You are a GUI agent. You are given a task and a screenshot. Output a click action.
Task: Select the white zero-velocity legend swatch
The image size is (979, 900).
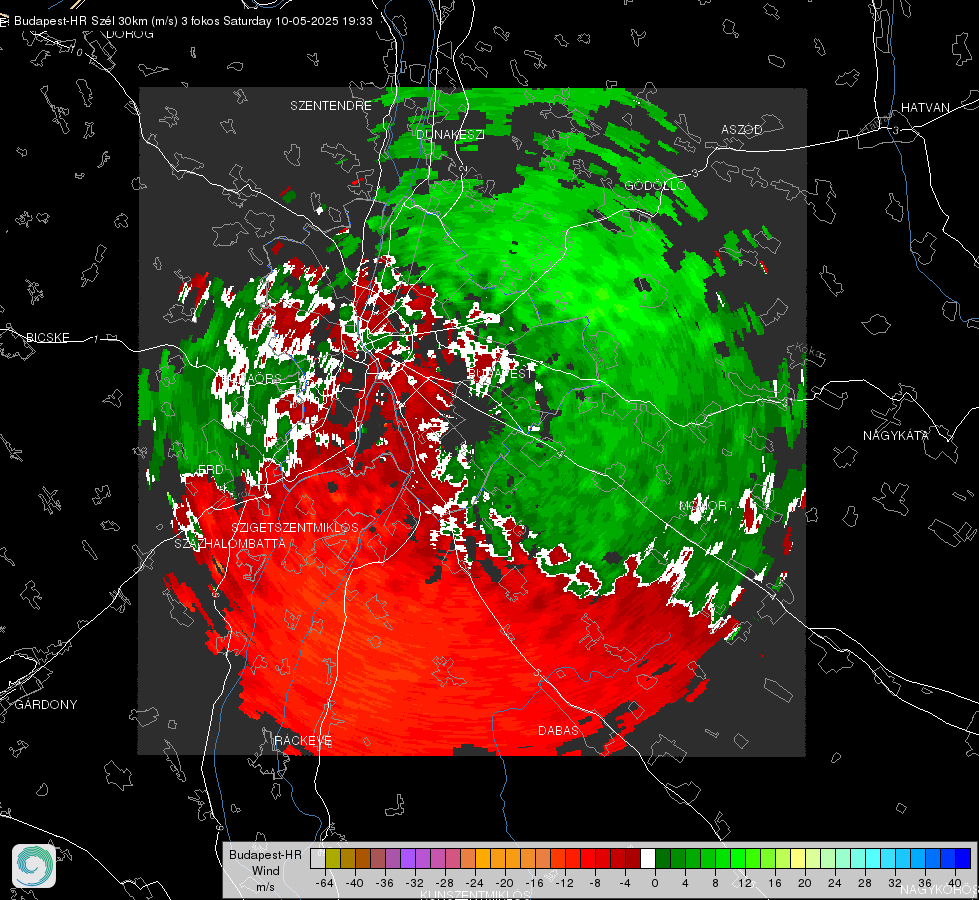coord(647,858)
